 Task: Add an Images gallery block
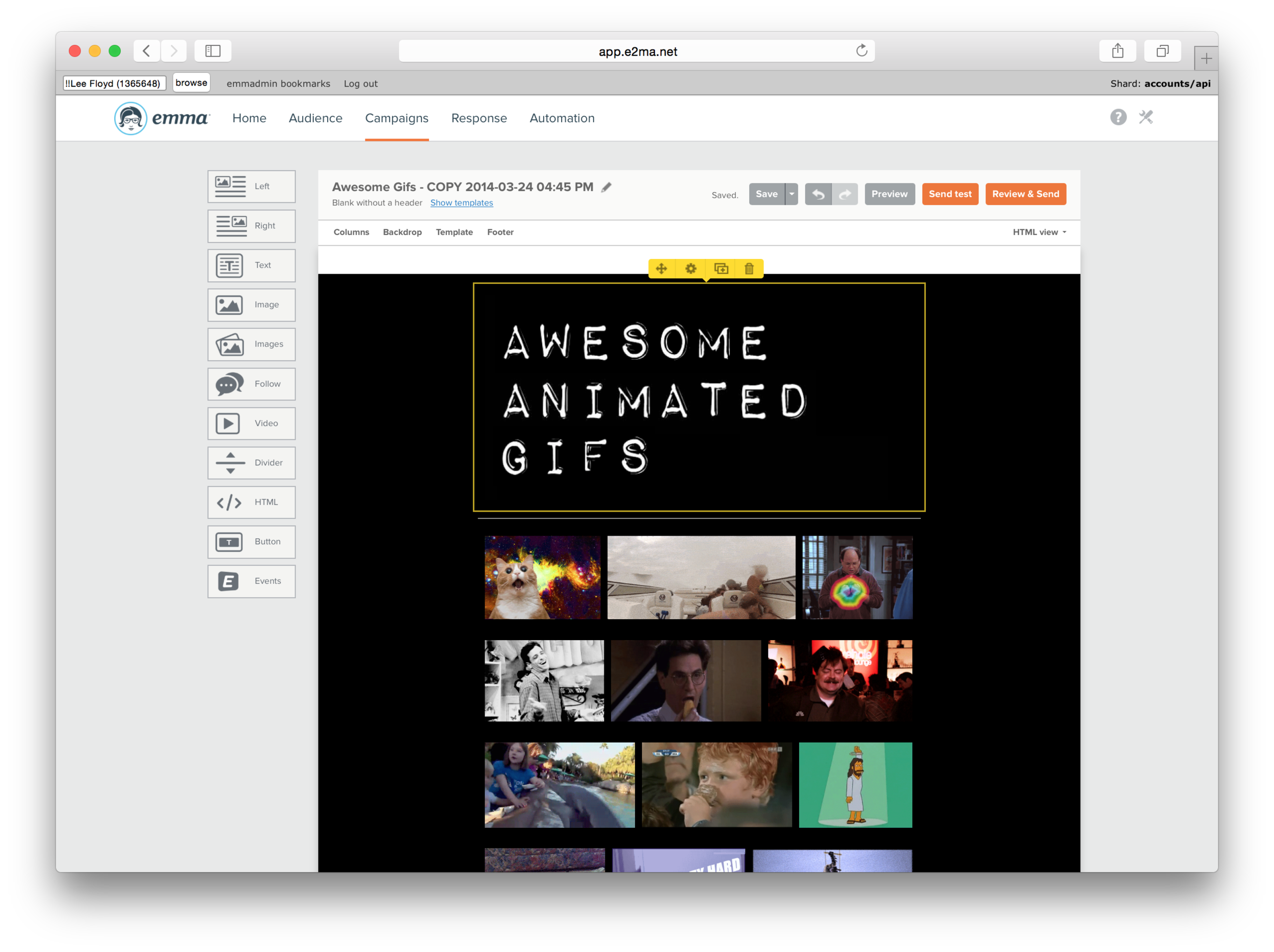point(251,344)
